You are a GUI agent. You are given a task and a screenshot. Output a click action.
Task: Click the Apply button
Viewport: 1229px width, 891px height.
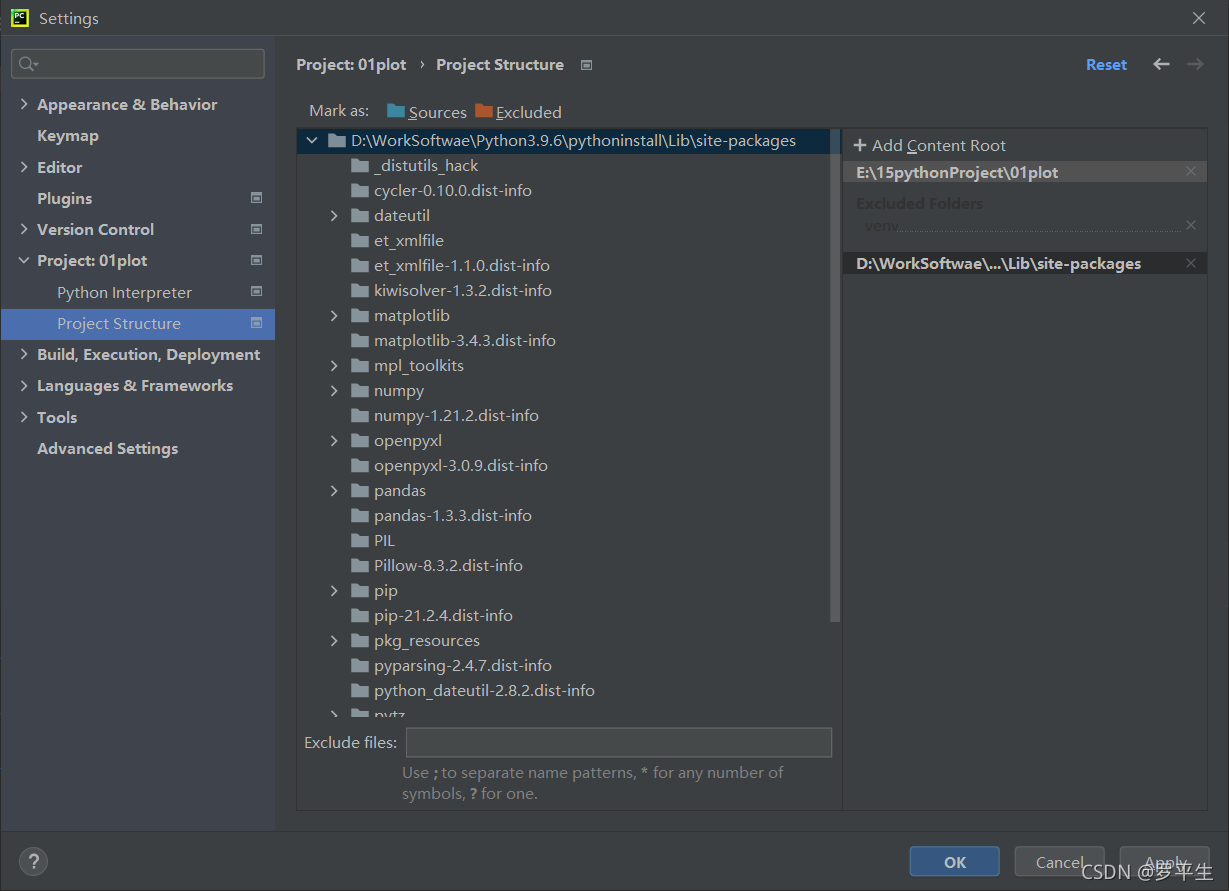(1165, 862)
